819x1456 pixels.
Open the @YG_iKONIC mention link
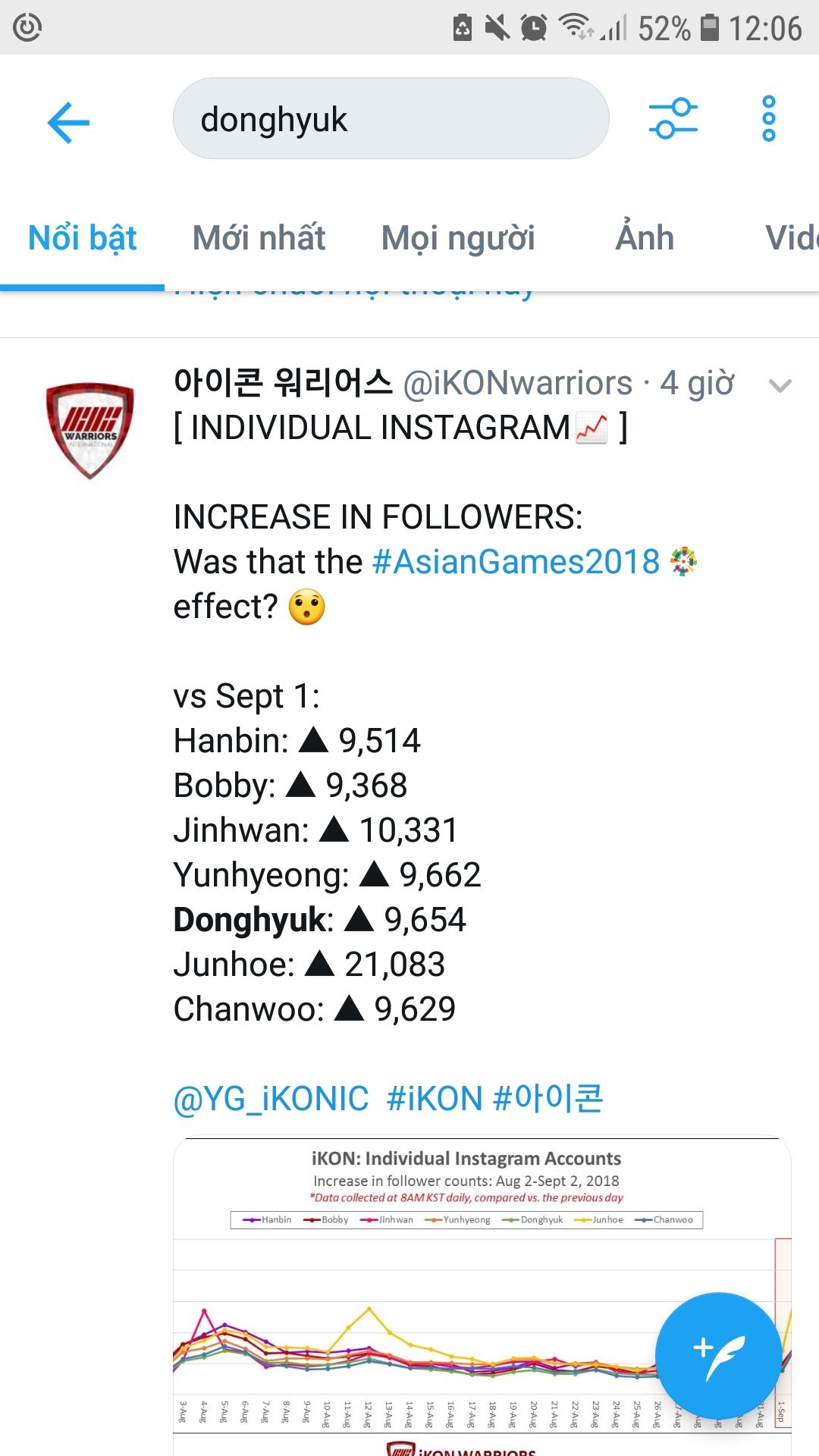tap(271, 1099)
